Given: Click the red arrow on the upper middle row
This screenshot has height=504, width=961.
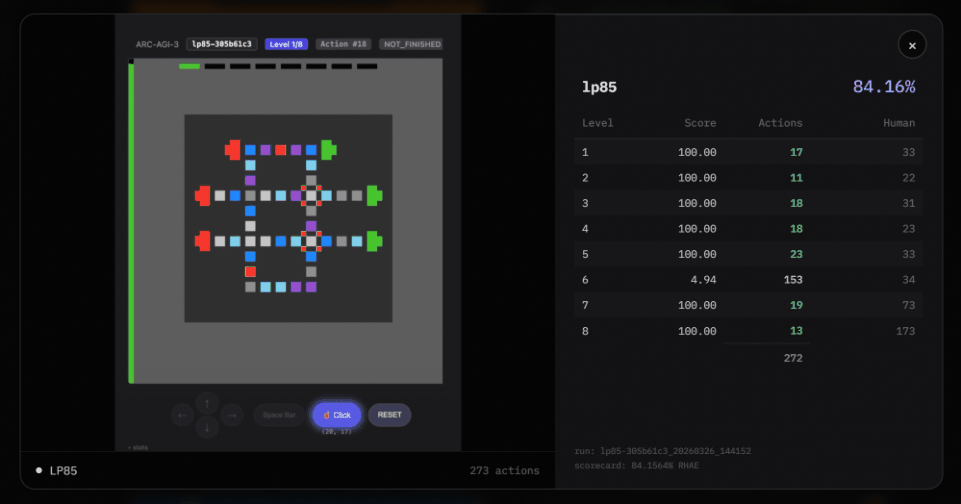Looking at the screenshot, I should coord(203,196).
